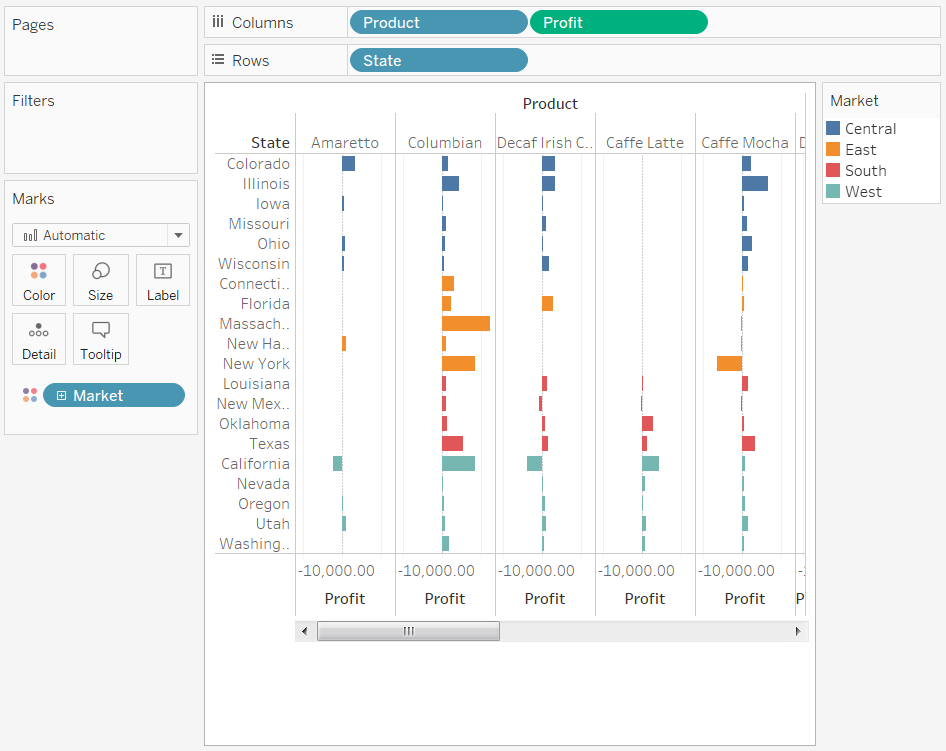
Task: Open the Label marks card
Action: click(163, 280)
